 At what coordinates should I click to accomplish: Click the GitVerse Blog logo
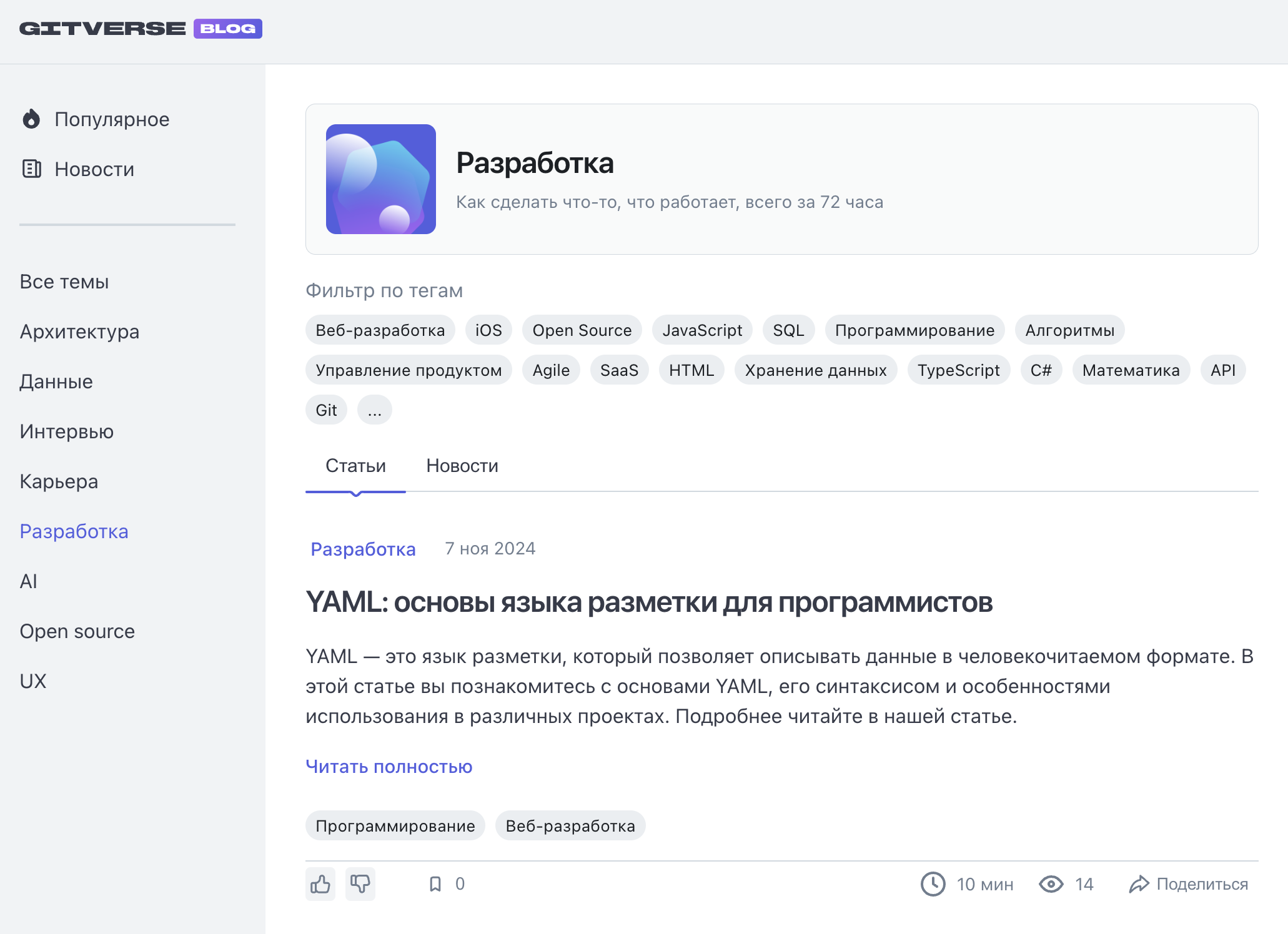coord(140,29)
